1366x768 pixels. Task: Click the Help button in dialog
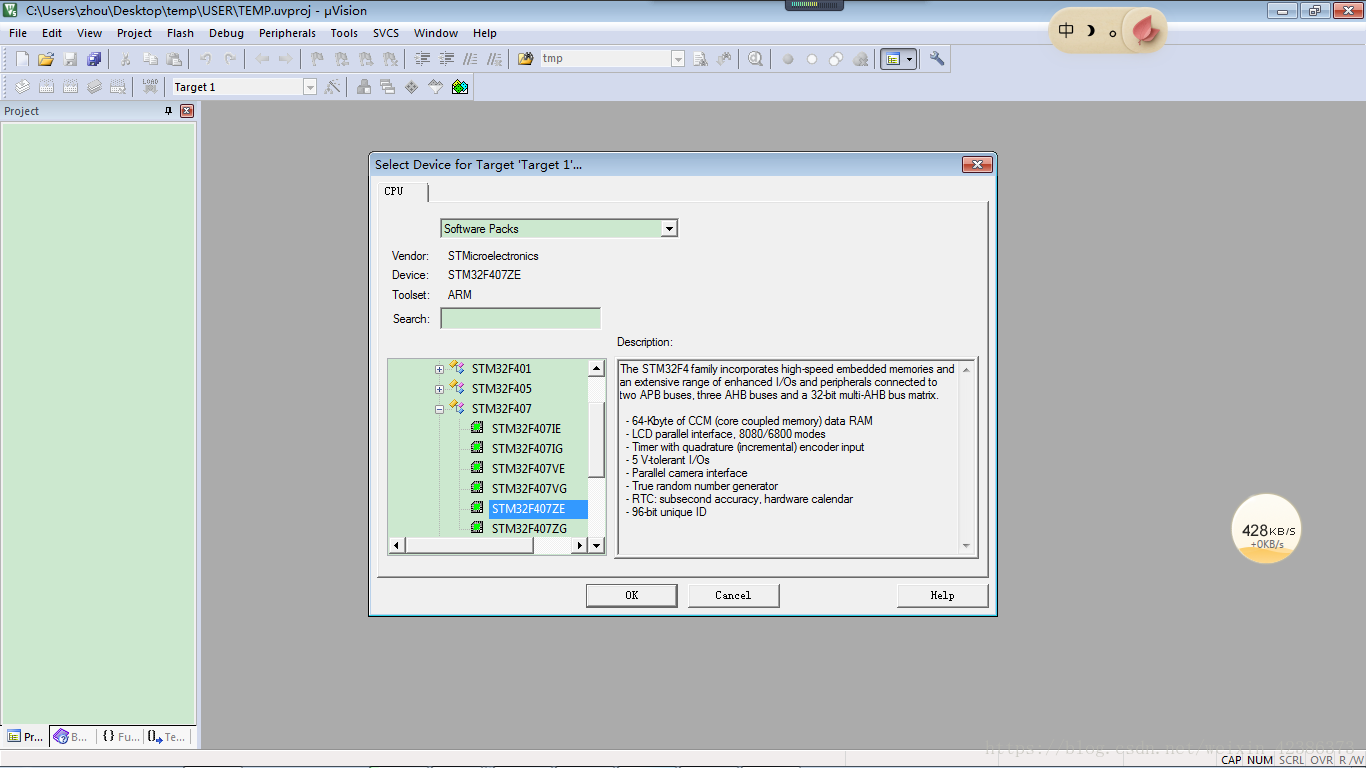942,595
